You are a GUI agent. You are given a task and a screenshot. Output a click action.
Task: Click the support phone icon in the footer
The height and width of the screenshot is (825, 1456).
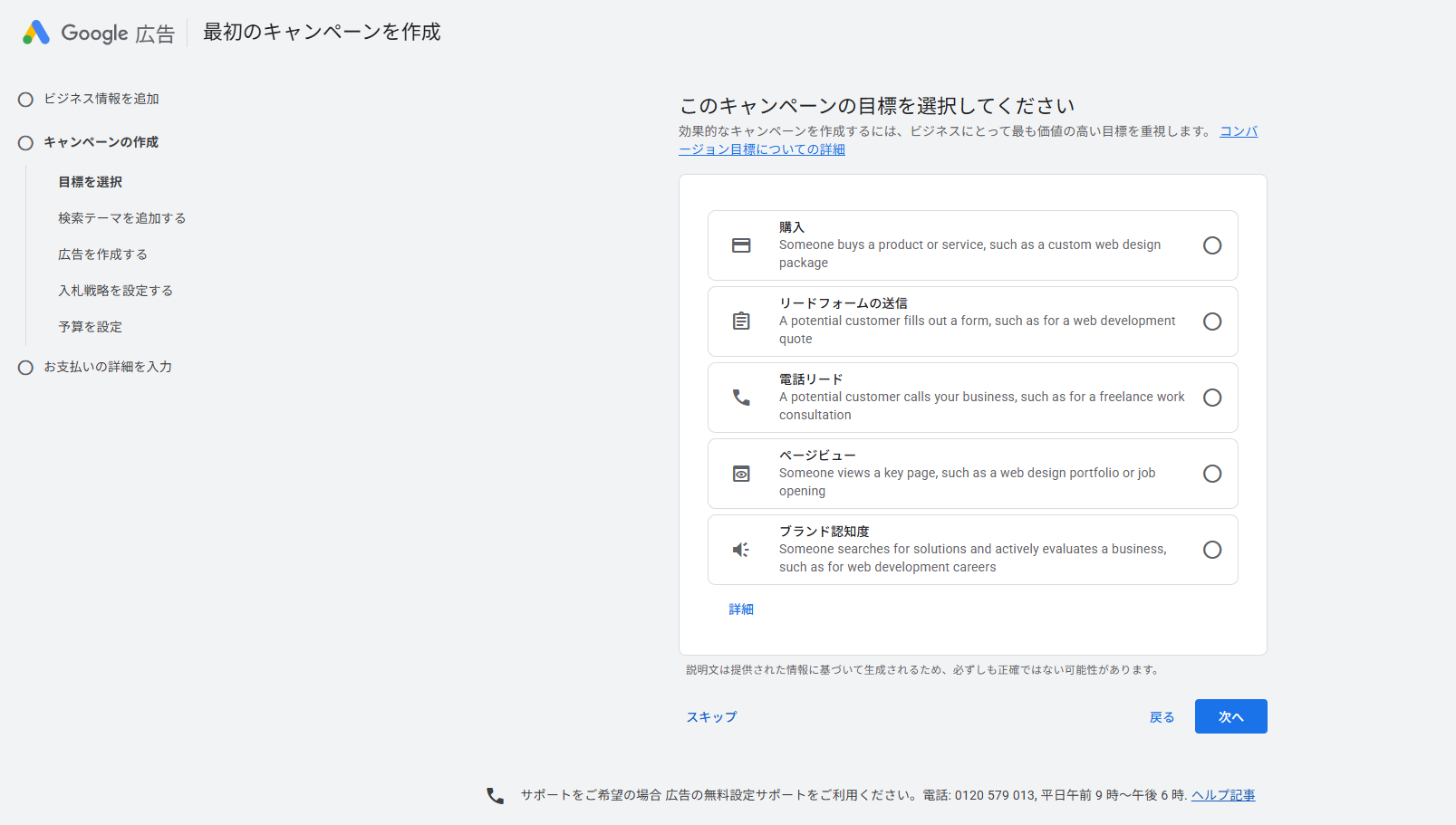pos(494,794)
